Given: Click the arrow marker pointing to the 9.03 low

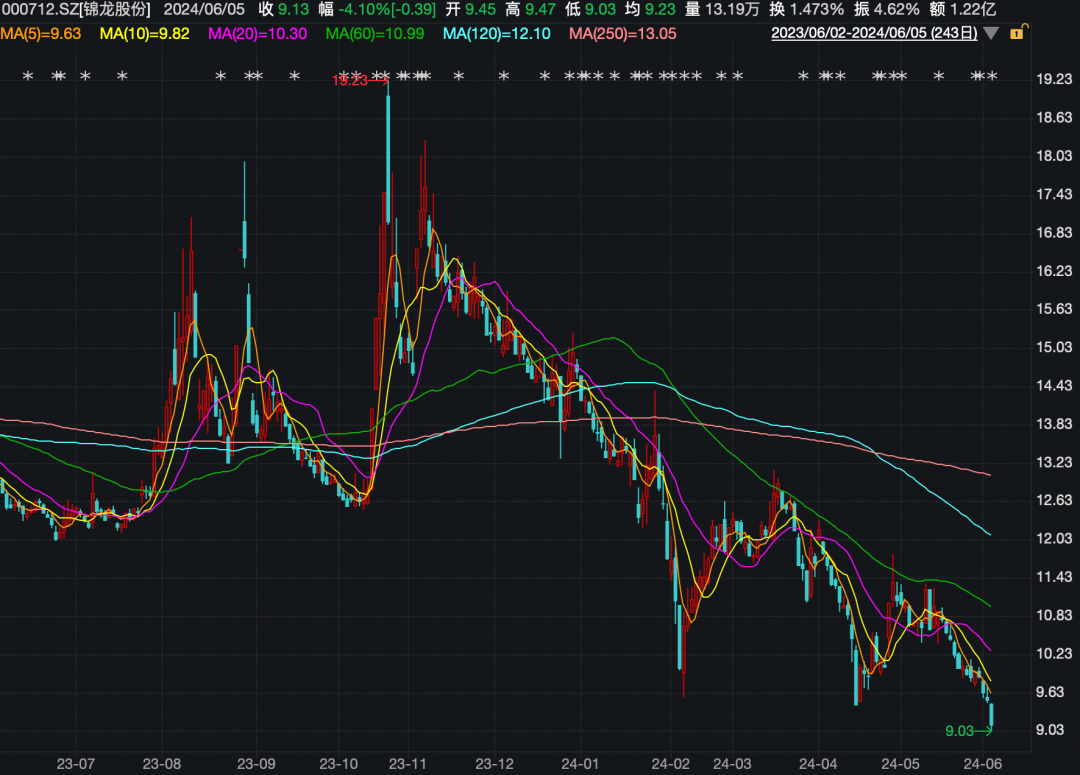Looking at the screenshot, I should coord(983,731).
